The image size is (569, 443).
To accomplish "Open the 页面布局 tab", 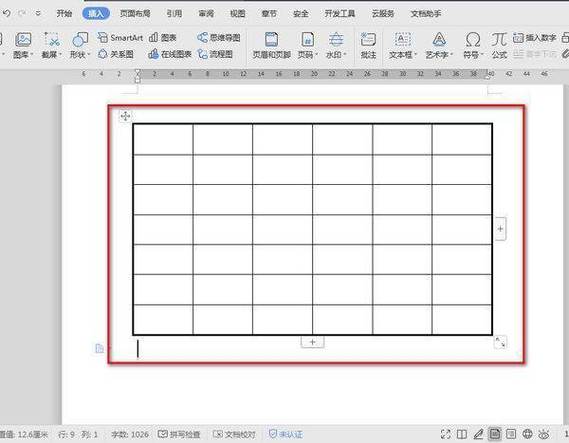I will (135, 14).
